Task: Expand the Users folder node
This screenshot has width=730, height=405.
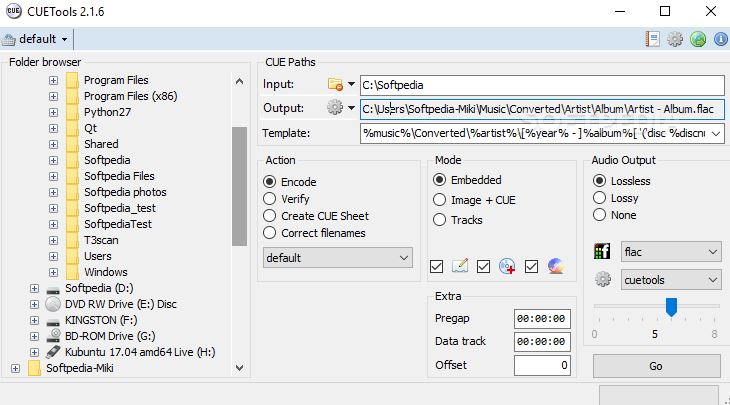Action: [x=54, y=256]
